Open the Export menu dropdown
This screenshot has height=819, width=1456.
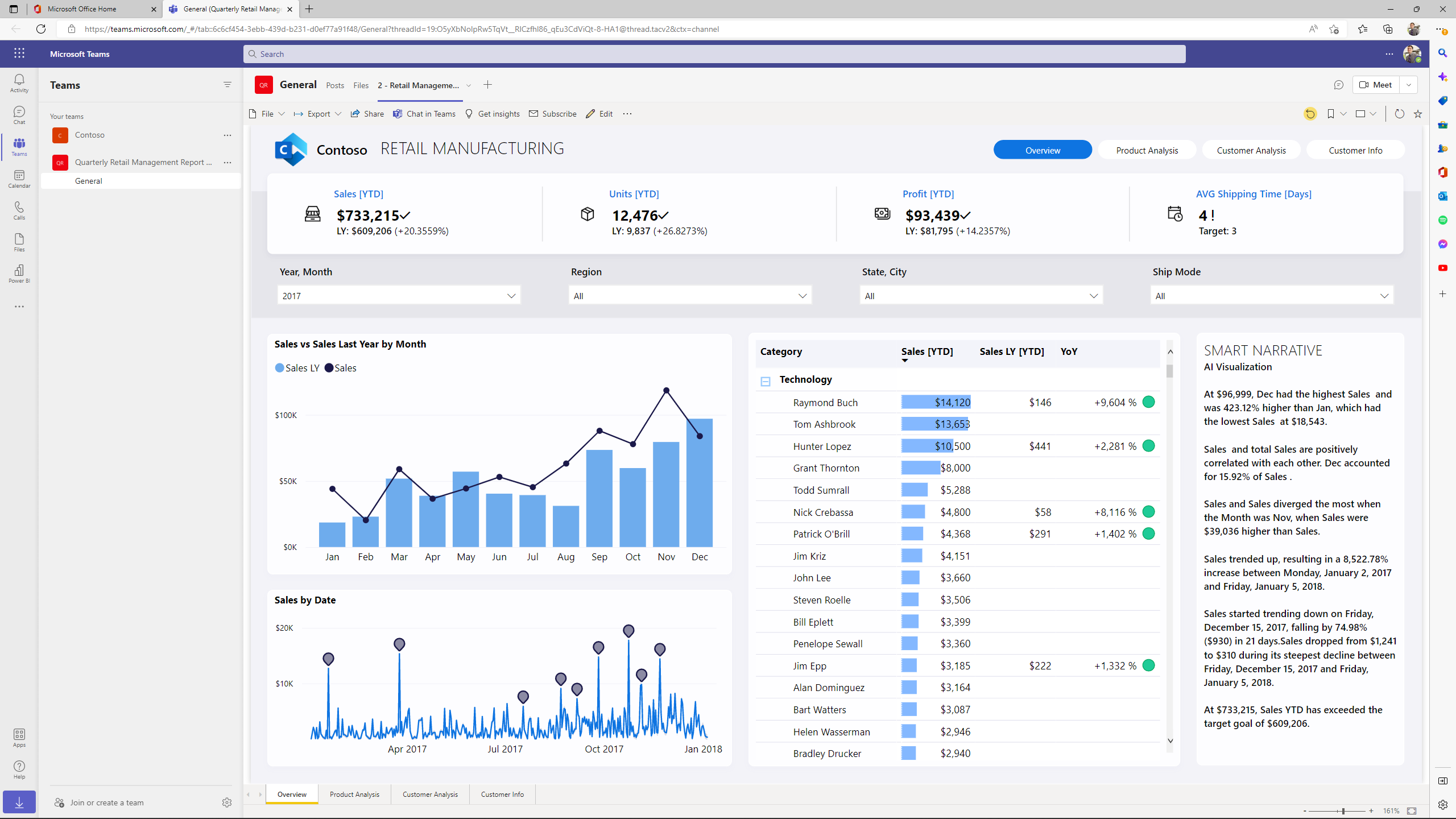click(x=318, y=114)
